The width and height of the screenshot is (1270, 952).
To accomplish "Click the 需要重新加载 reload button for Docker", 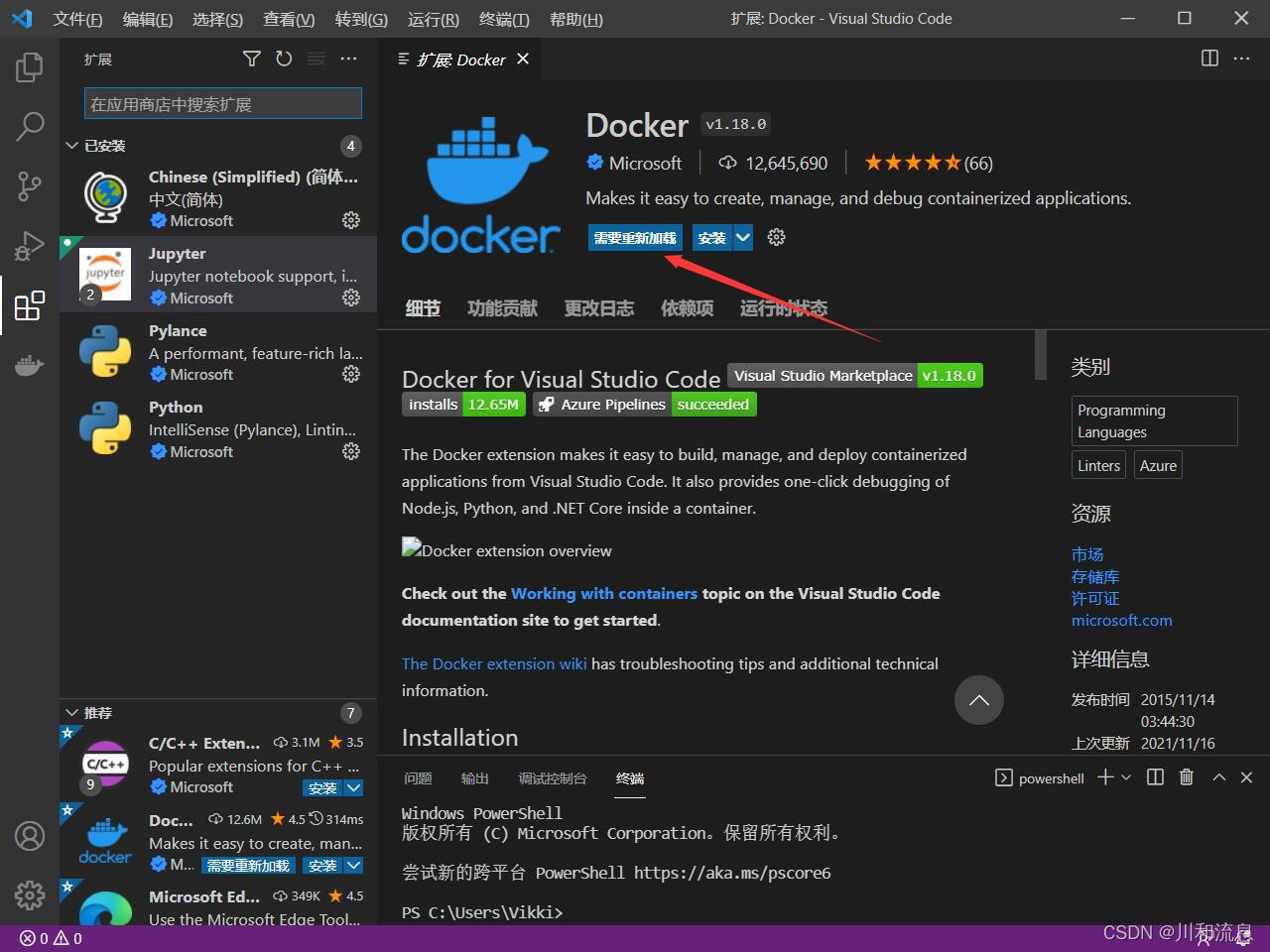I will pos(635,237).
